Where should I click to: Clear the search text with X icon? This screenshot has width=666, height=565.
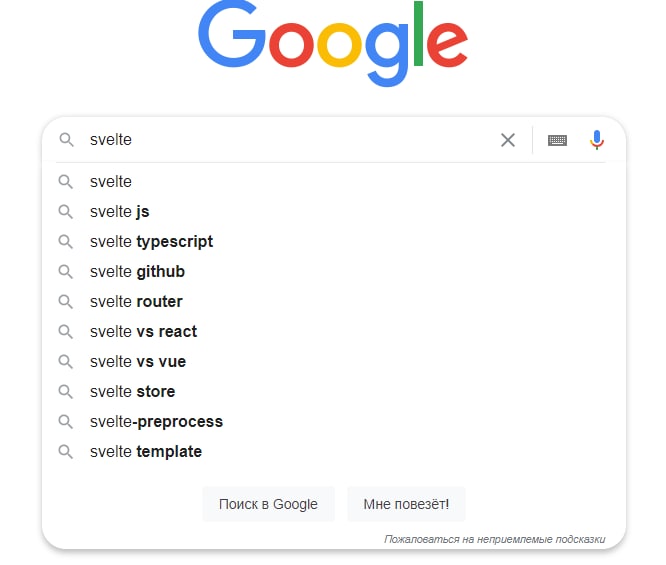(508, 140)
